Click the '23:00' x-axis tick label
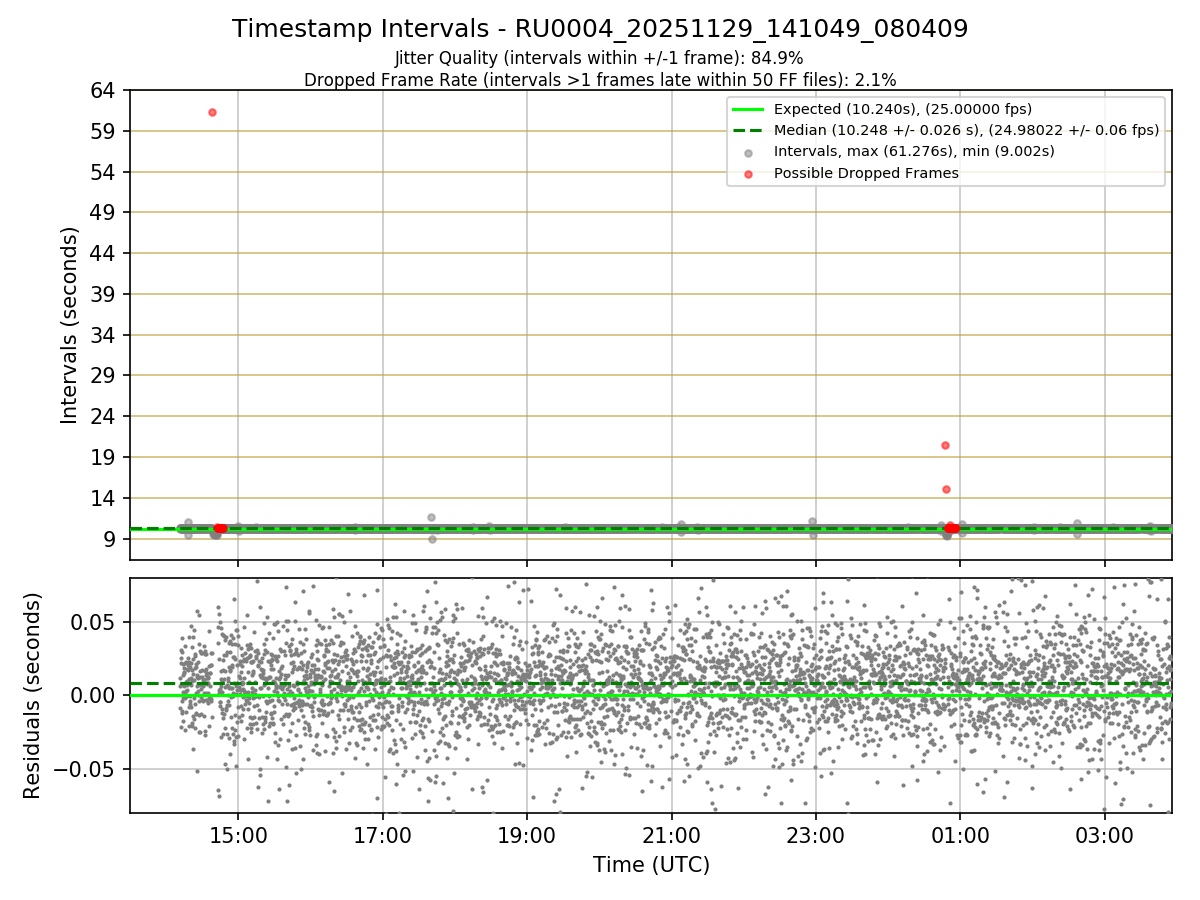 (x=815, y=834)
